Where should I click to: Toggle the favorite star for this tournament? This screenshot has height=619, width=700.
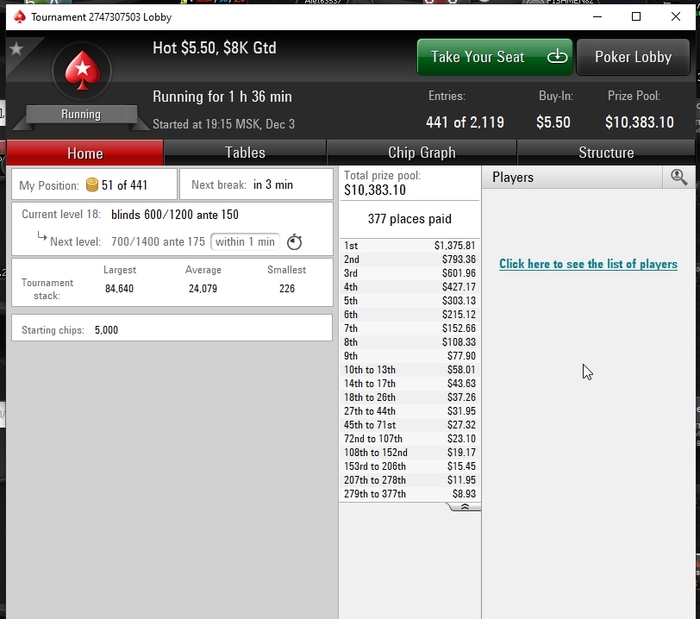click(17, 48)
